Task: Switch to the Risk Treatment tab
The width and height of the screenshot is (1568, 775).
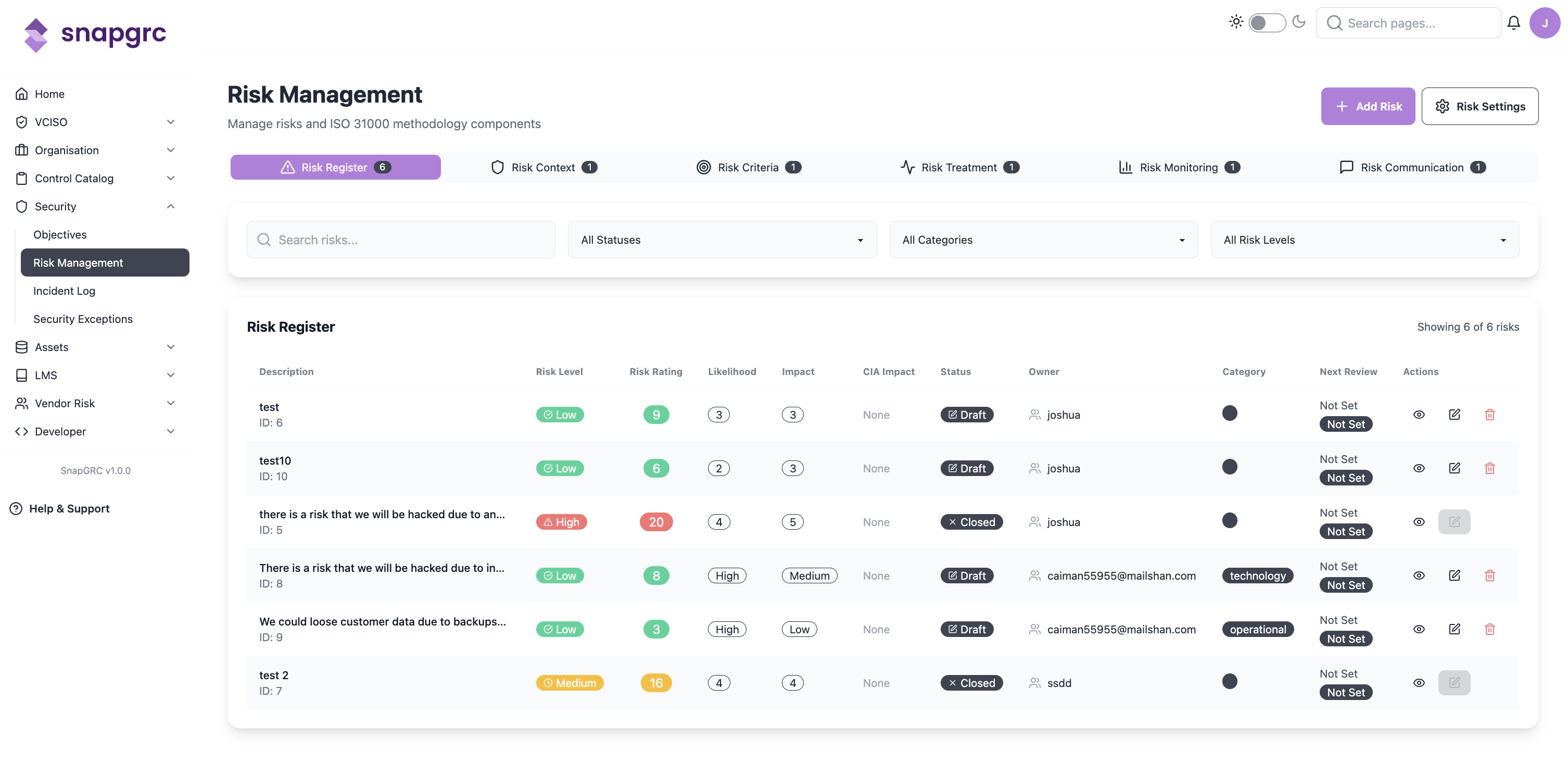Action: 960,167
